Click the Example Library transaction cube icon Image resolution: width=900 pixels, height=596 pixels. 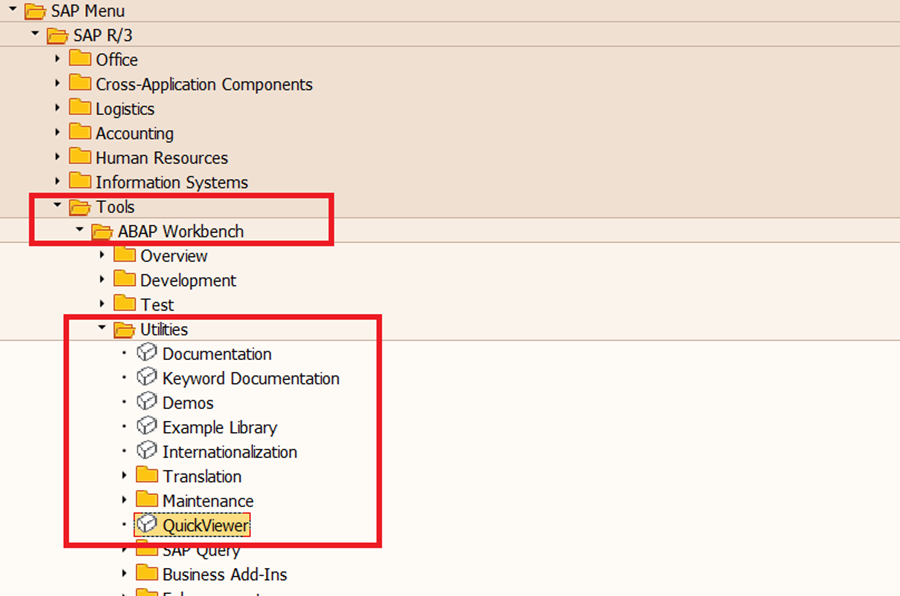pos(147,426)
